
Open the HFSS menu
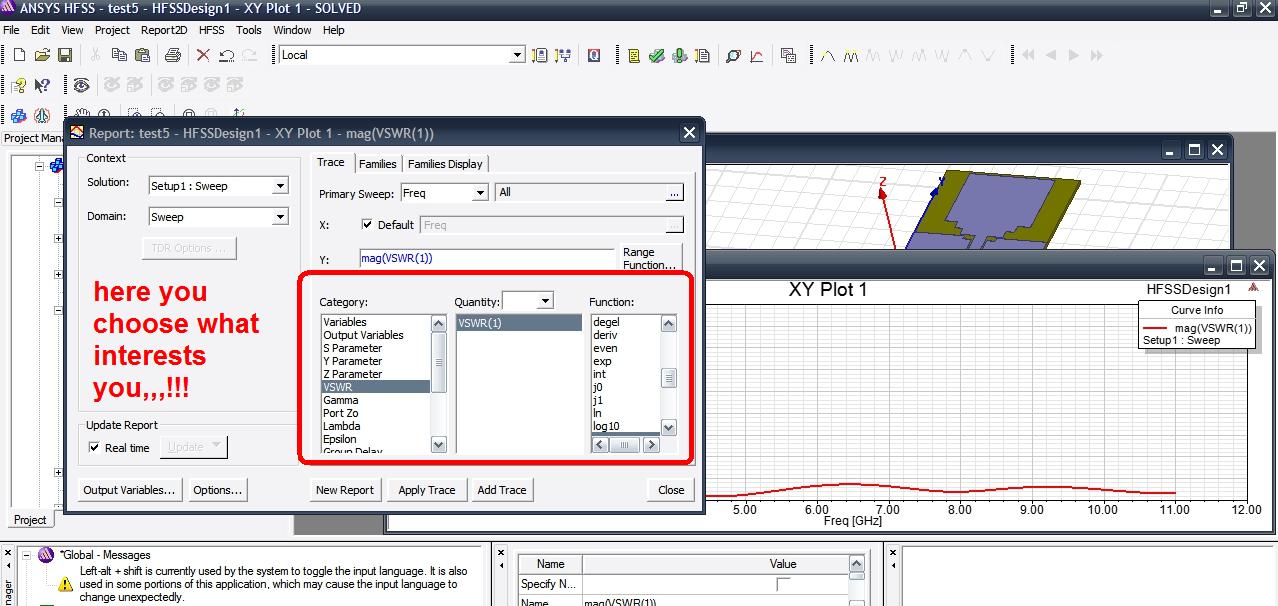(x=211, y=30)
